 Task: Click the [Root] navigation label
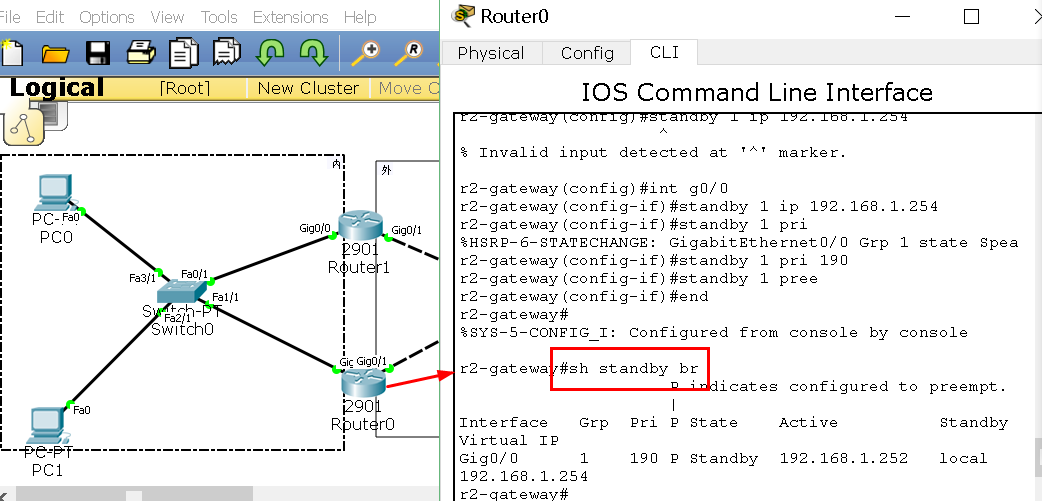click(184, 88)
